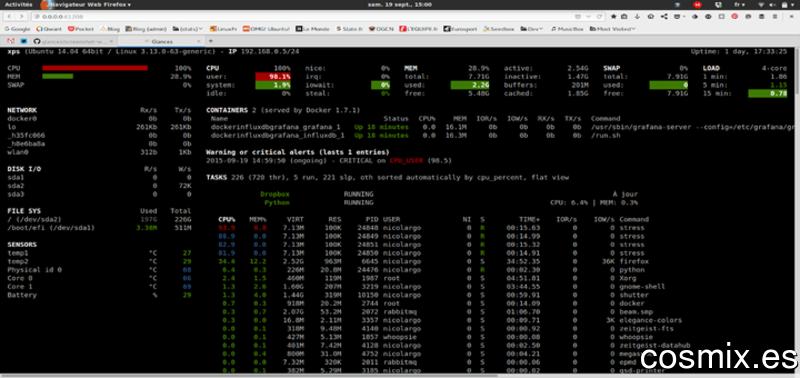Click the red CPU_USER alert text
Viewport: 800px width, 378px height.
click(407, 161)
